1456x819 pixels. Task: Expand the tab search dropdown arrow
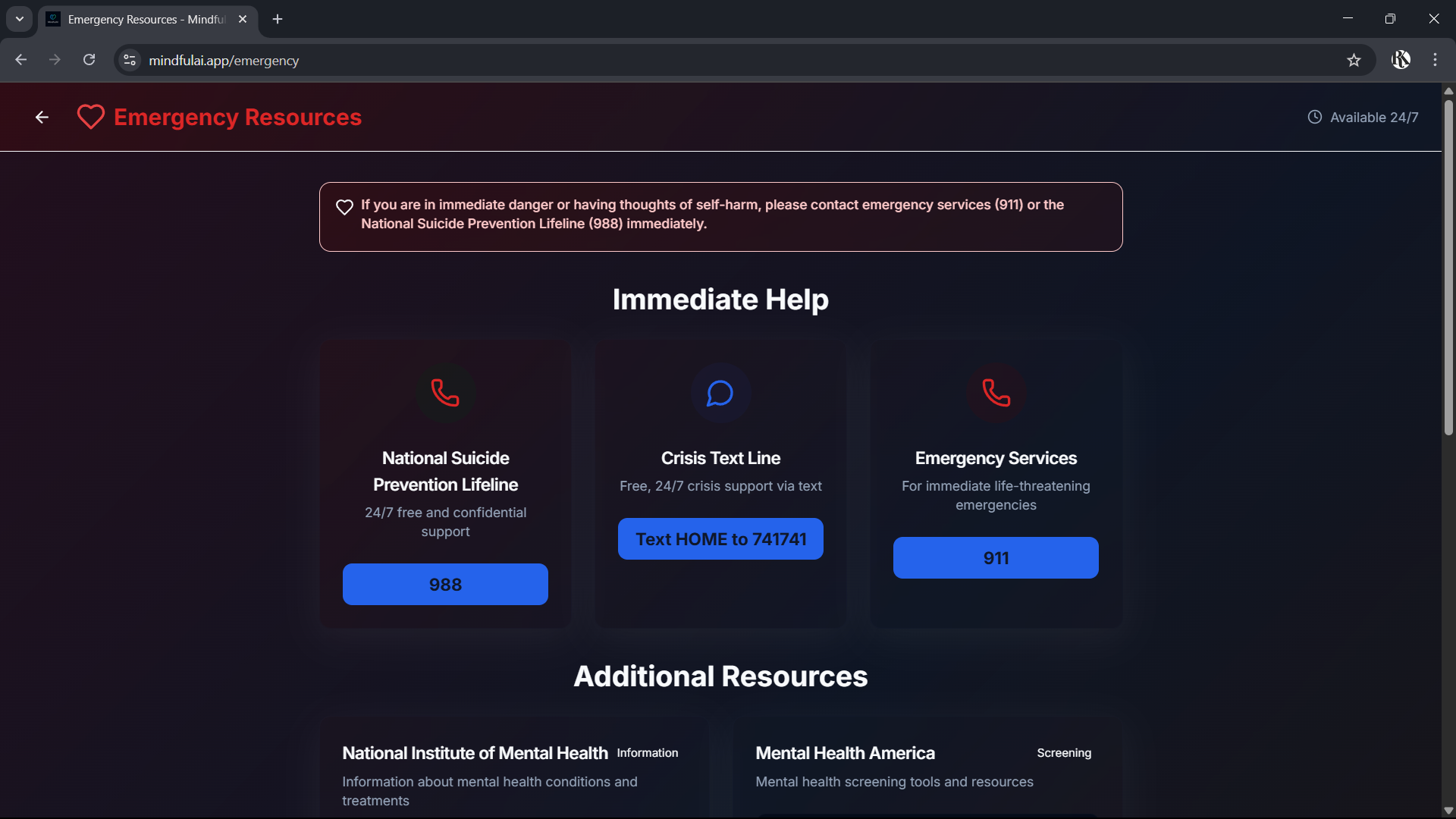click(20, 19)
